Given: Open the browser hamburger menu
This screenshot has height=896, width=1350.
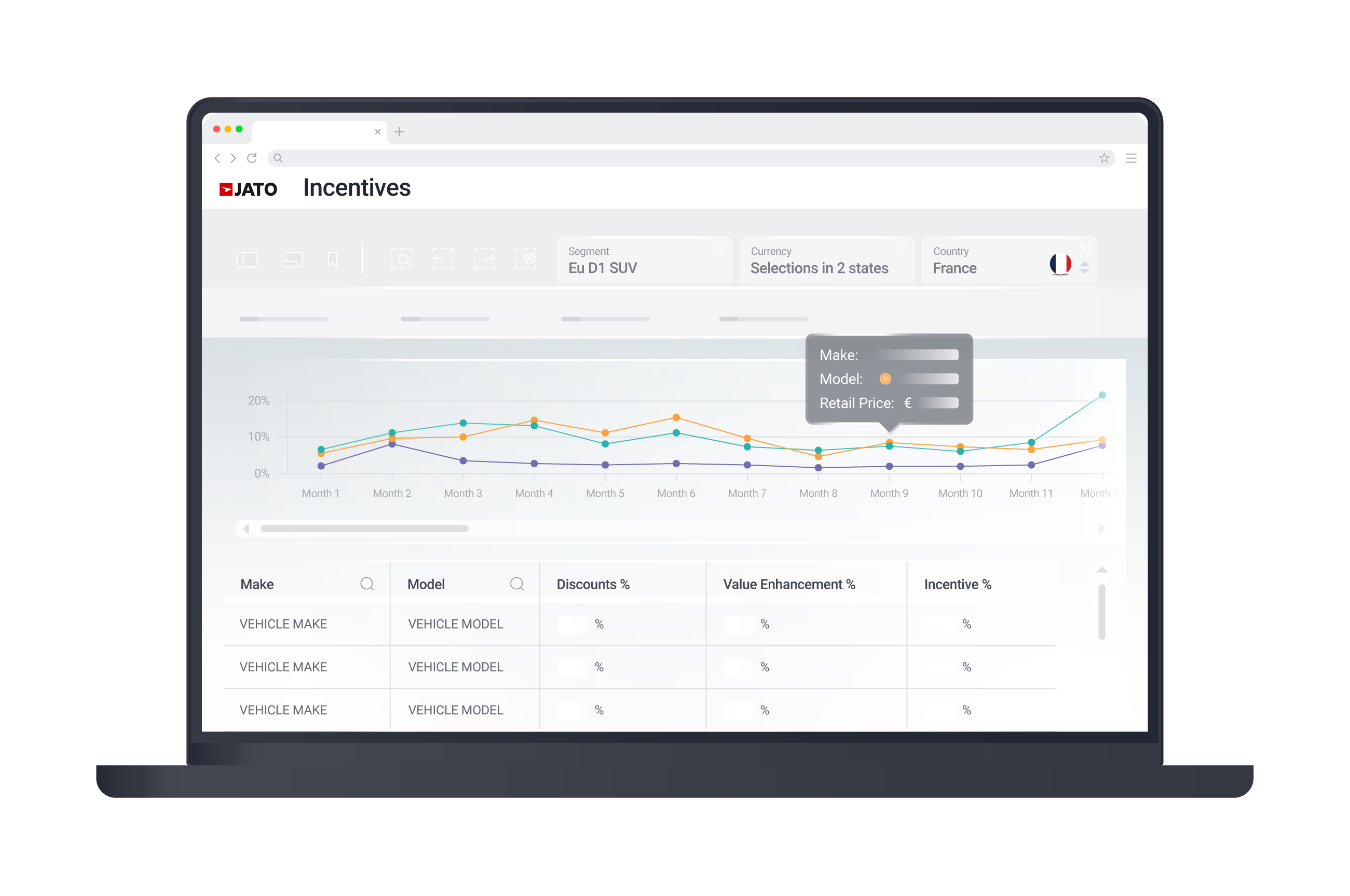Looking at the screenshot, I should [x=1131, y=158].
